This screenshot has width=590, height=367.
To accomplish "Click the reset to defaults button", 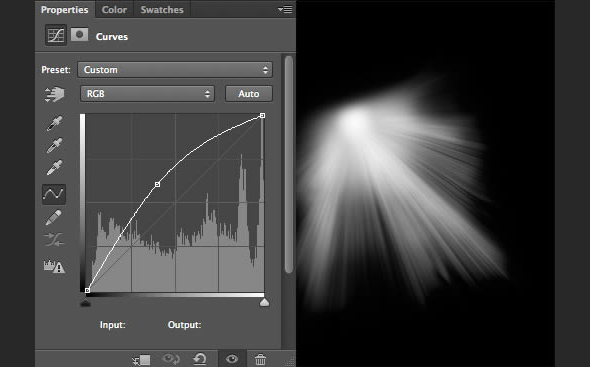I will click(200, 359).
